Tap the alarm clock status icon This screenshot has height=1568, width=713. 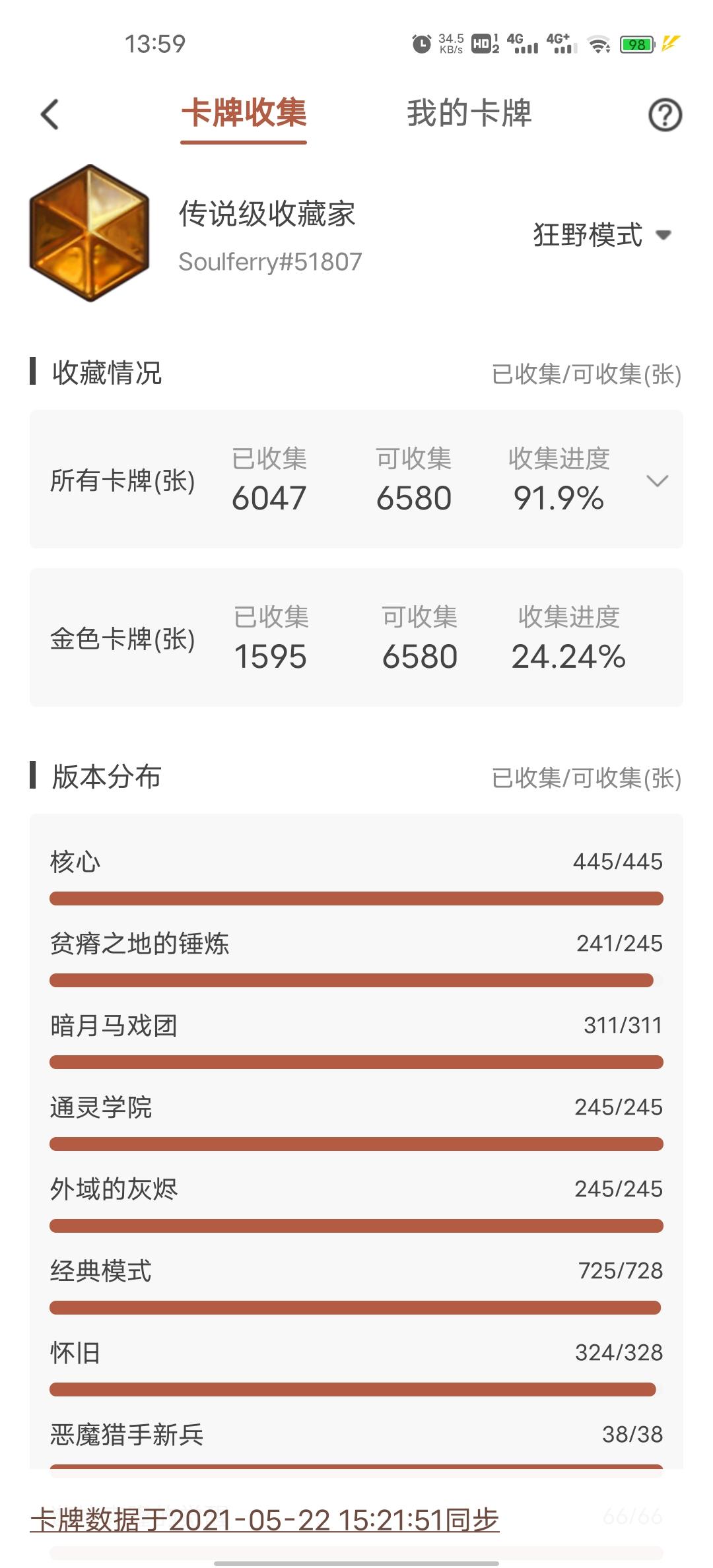point(421,44)
